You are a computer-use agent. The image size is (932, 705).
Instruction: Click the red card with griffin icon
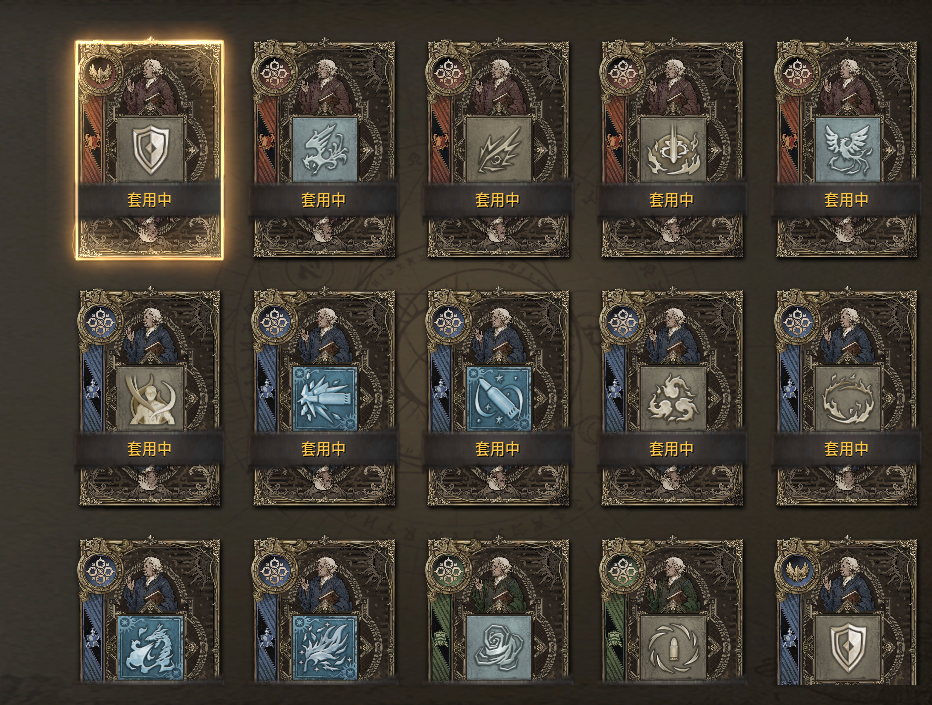point(324,150)
